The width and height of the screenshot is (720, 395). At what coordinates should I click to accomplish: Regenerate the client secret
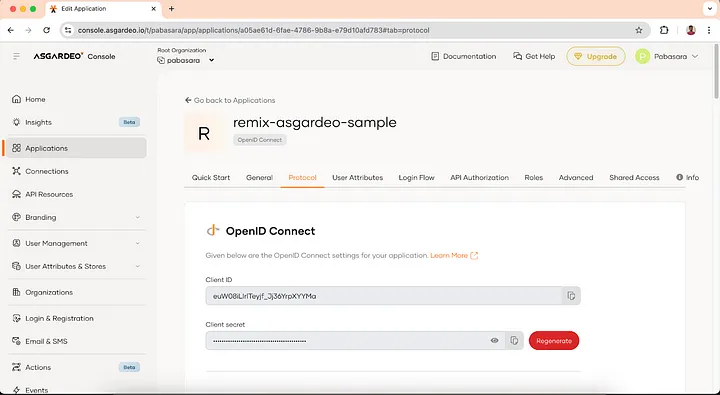[554, 341]
